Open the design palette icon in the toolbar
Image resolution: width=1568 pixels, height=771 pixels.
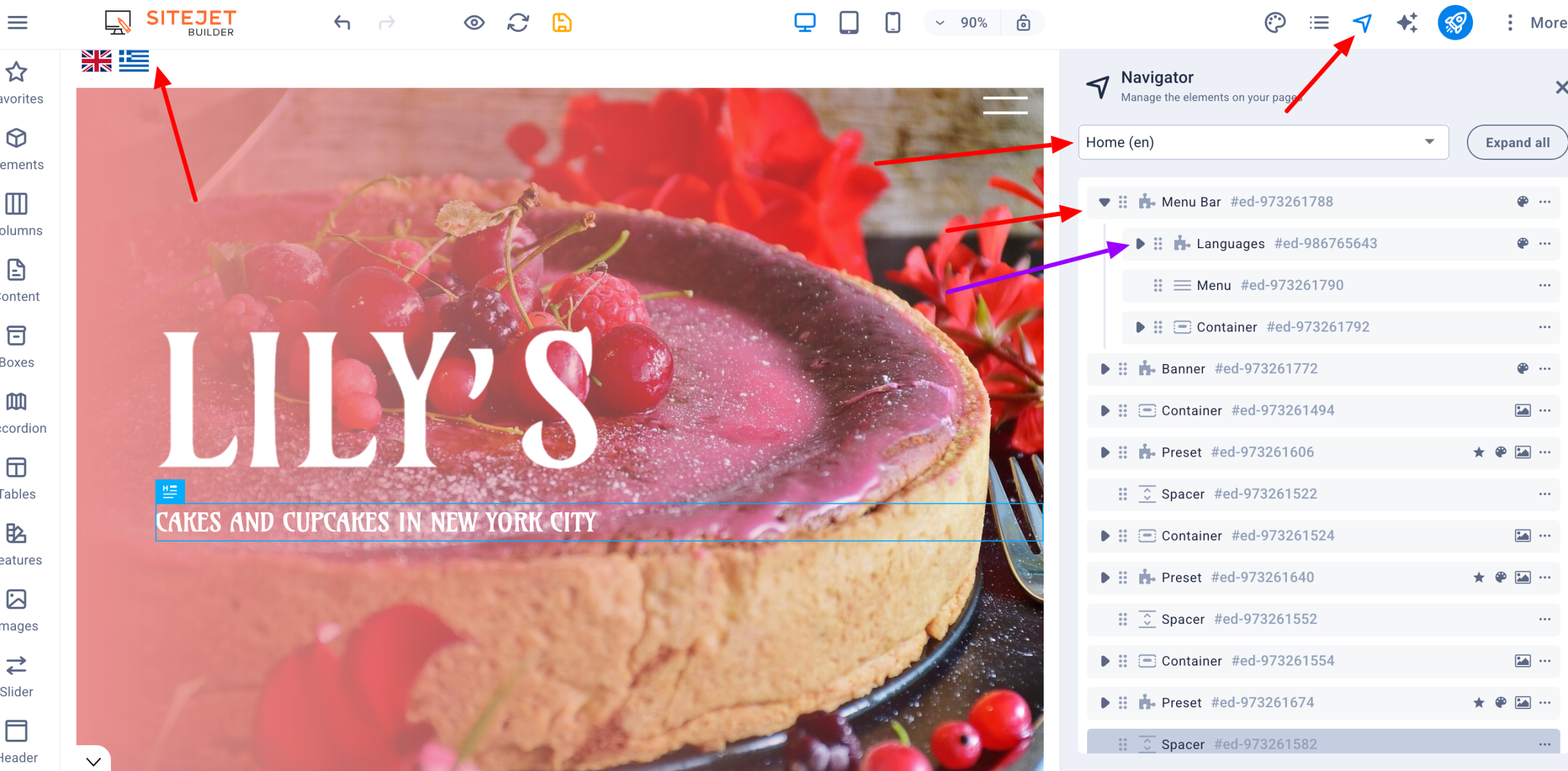[x=1275, y=23]
